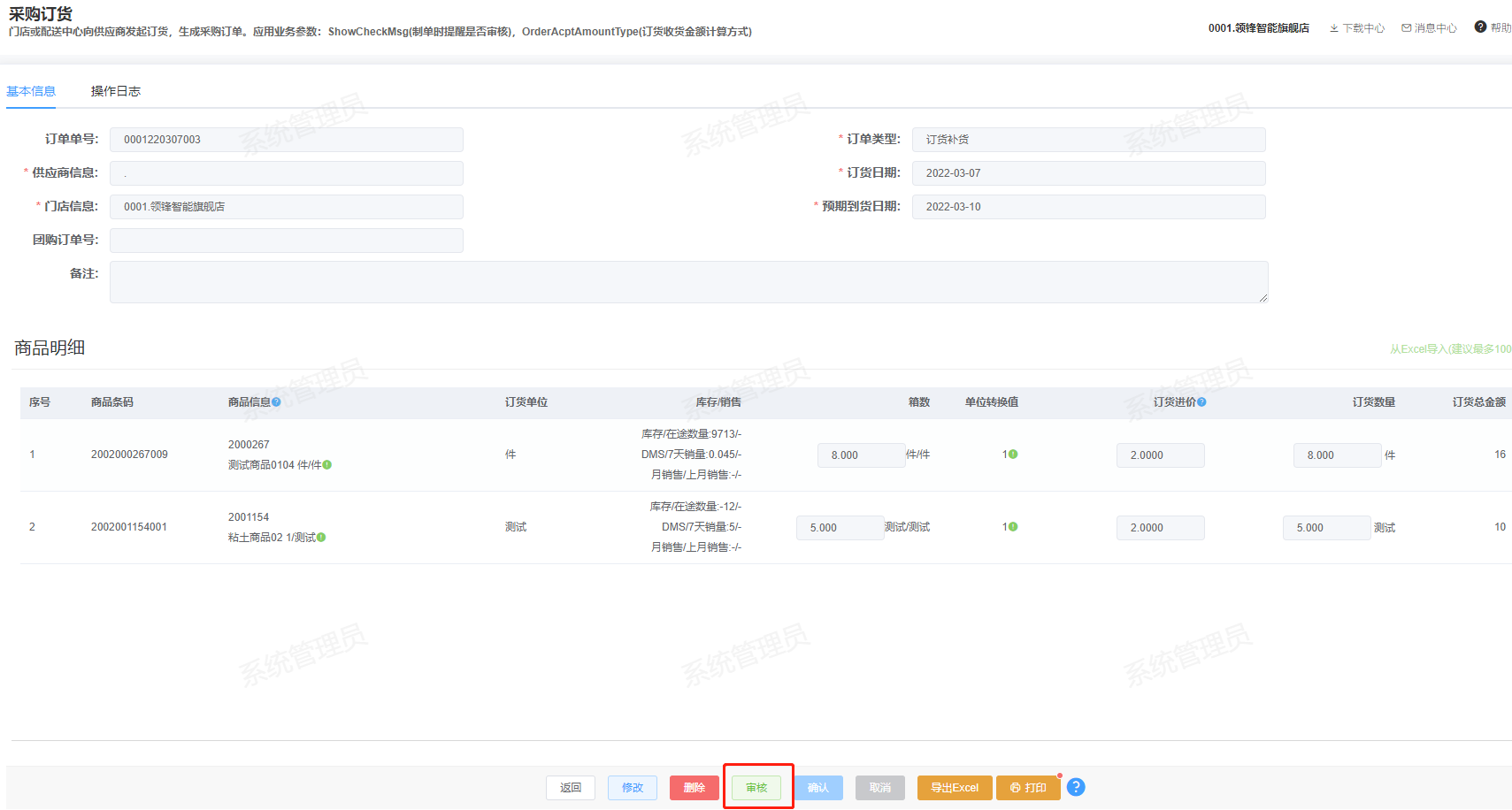Click info icon next to 订货进价 header

[x=1201, y=402]
